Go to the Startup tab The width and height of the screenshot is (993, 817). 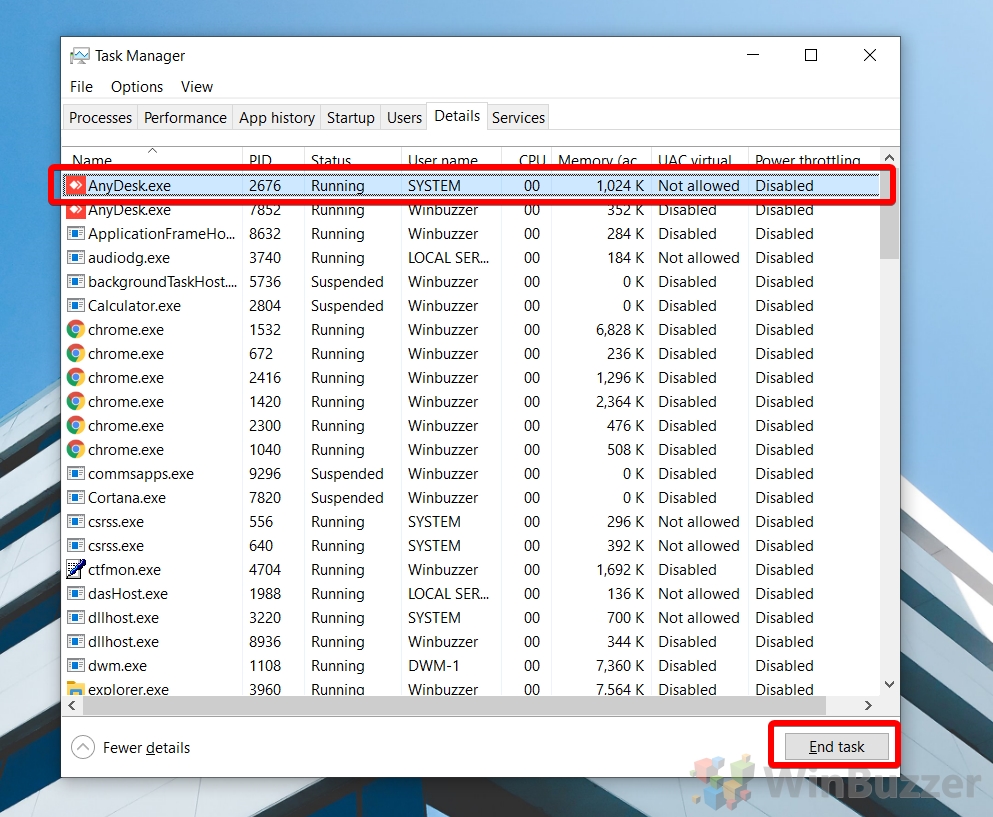click(351, 118)
